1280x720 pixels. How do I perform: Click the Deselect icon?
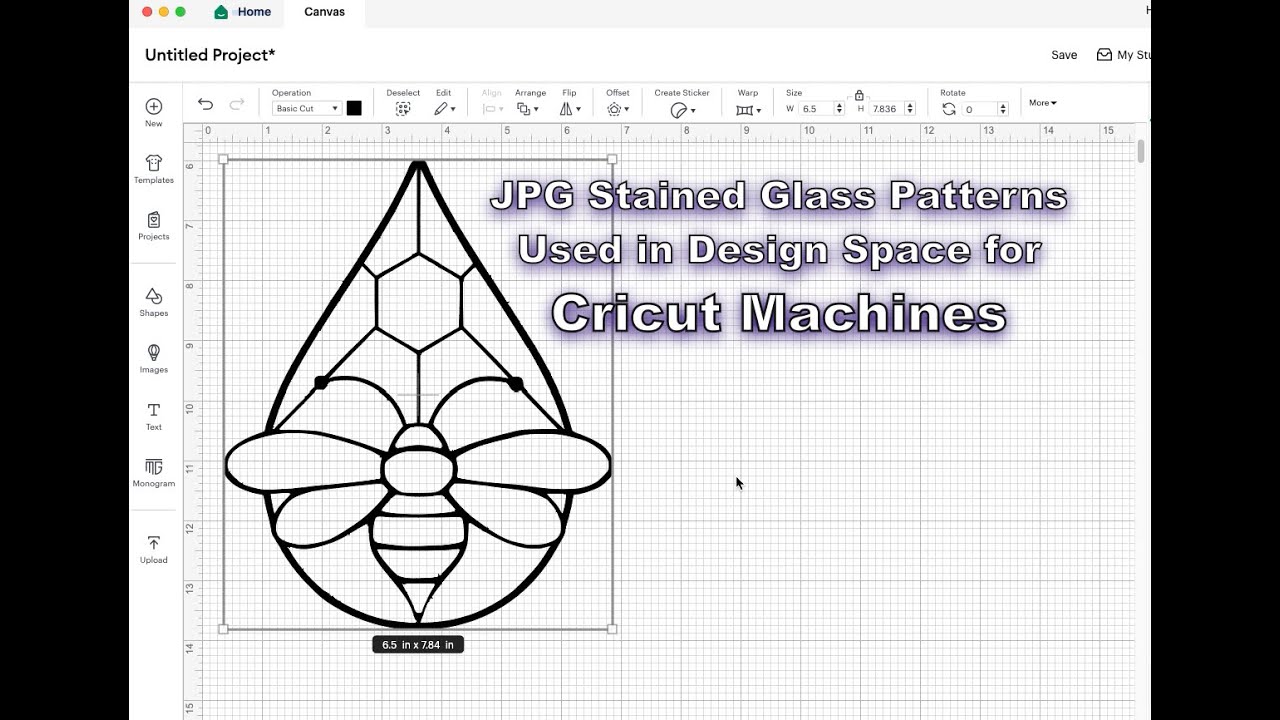pos(403,109)
